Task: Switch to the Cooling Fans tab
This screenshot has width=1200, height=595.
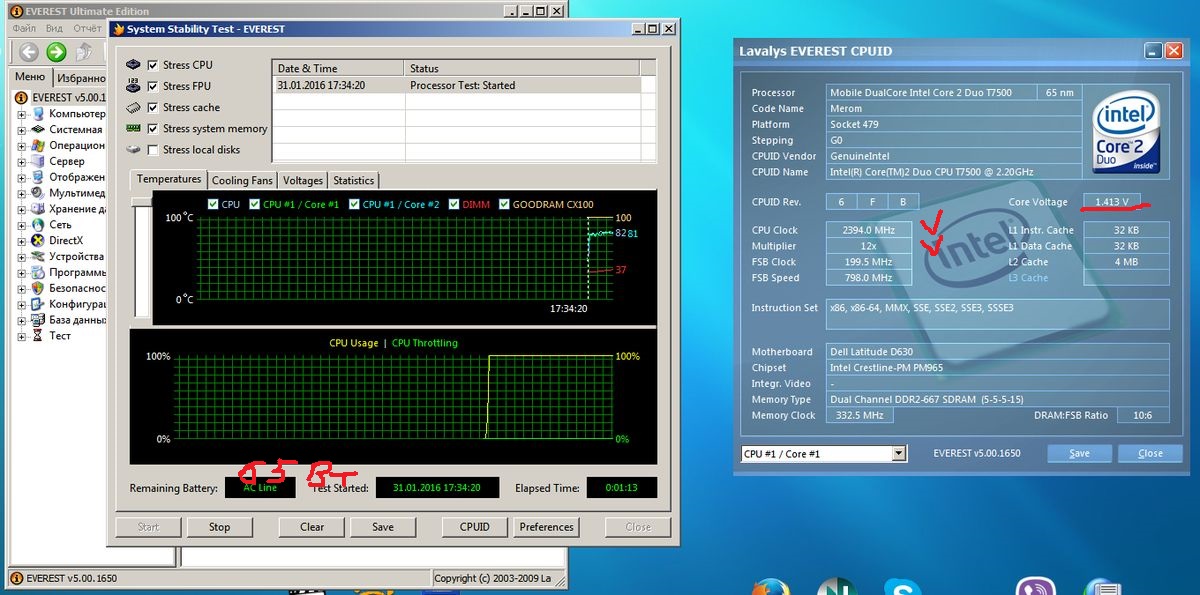Action: click(242, 181)
